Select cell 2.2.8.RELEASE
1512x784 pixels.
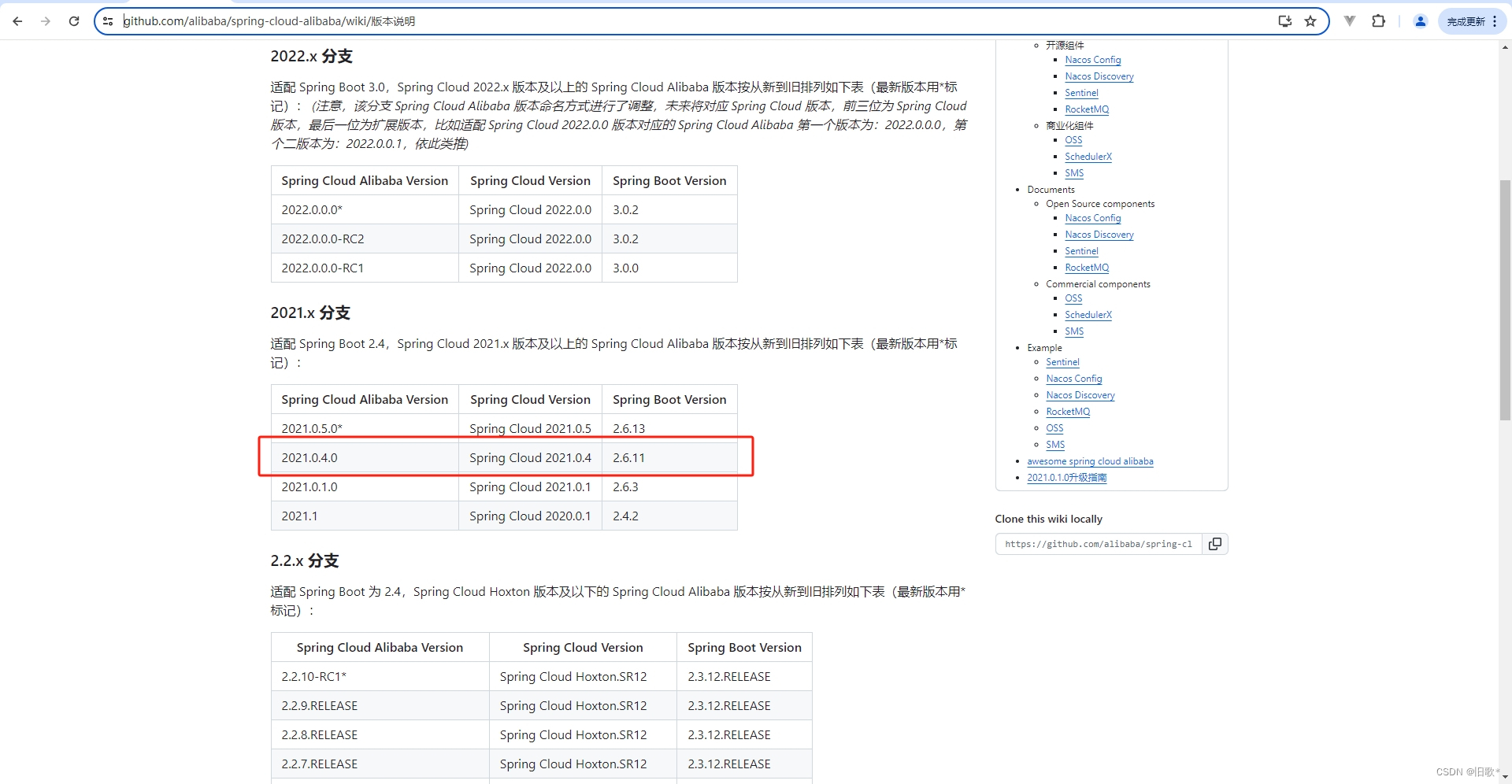380,735
